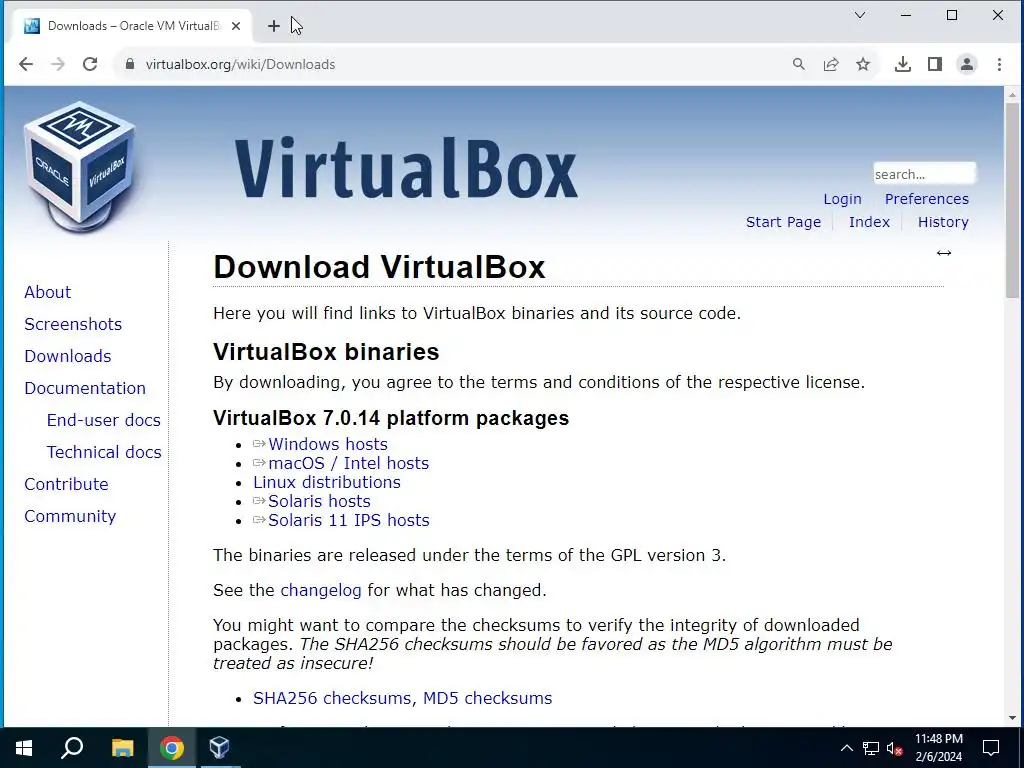
Task: Open Downloads in the sidebar
Action: click(68, 356)
